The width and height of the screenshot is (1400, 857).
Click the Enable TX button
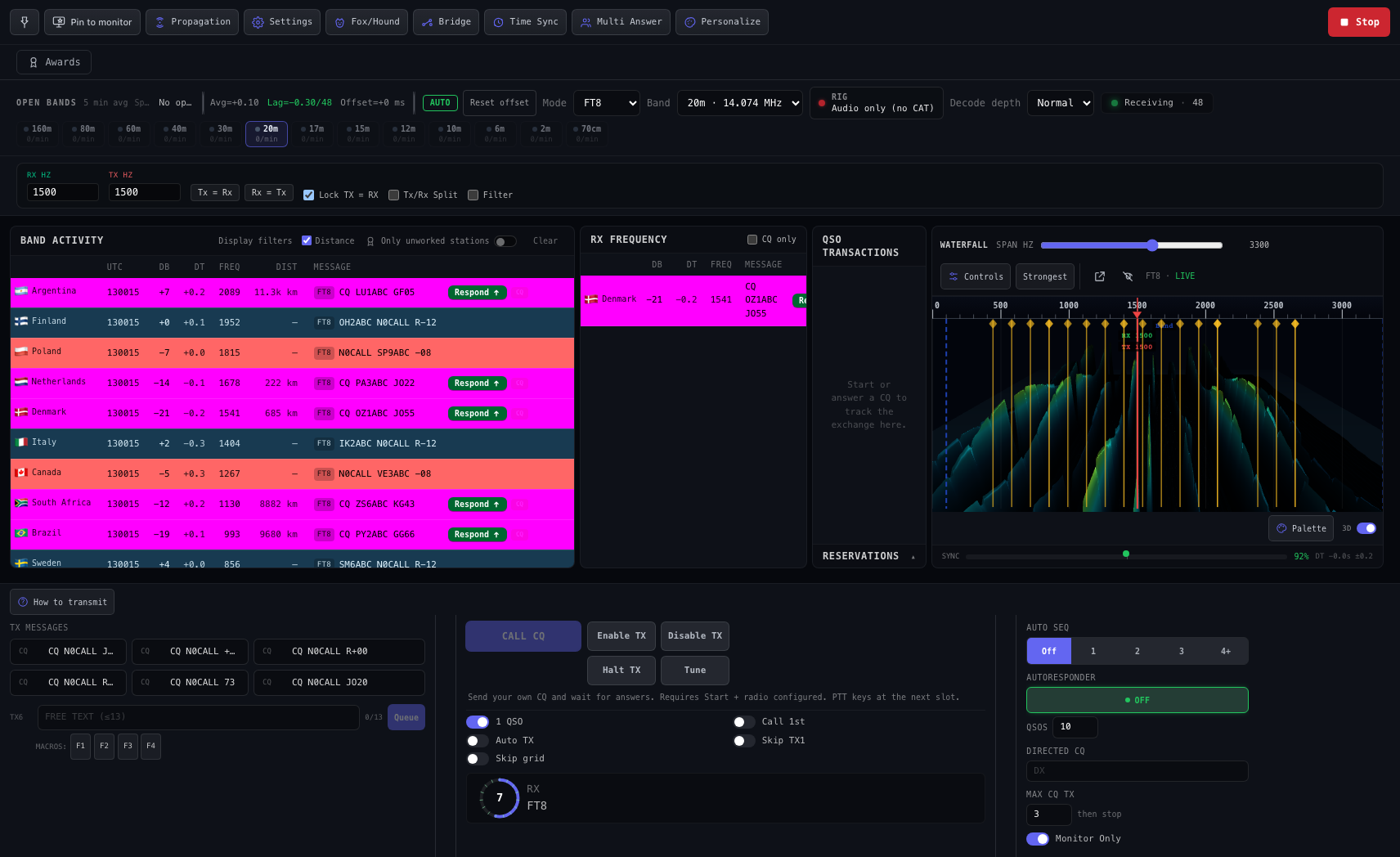coord(621,636)
